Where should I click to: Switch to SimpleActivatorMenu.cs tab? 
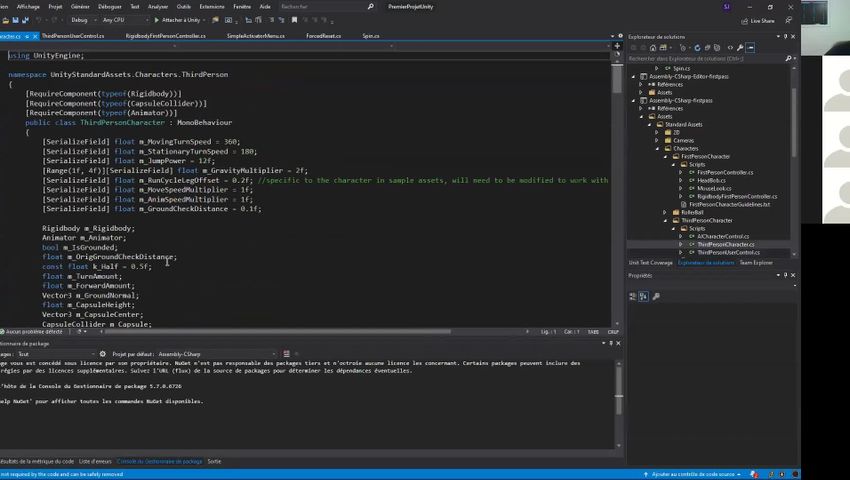pyautogui.click(x=255, y=36)
